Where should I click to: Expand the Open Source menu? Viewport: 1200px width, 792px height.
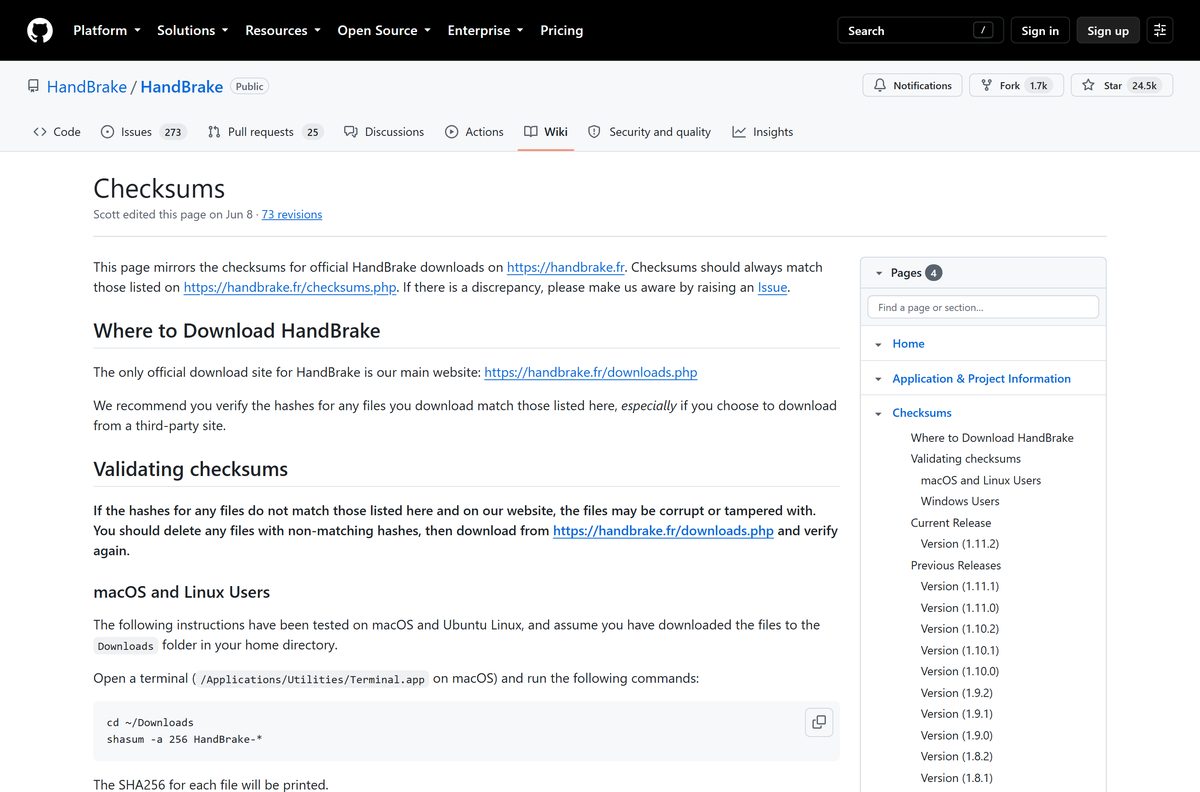(x=384, y=31)
